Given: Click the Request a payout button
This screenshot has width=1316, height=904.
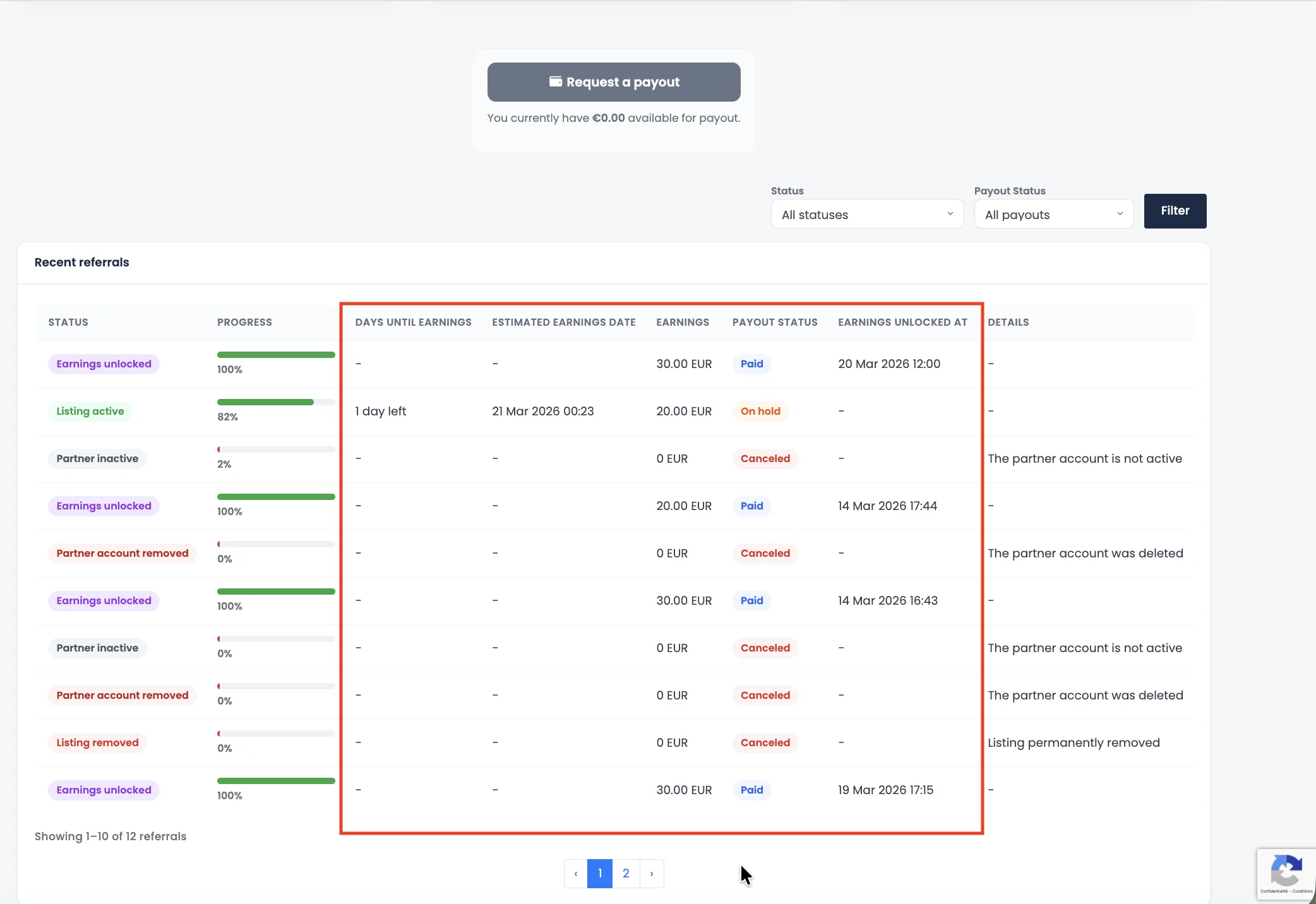Looking at the screenshot, I should [614, 82].
